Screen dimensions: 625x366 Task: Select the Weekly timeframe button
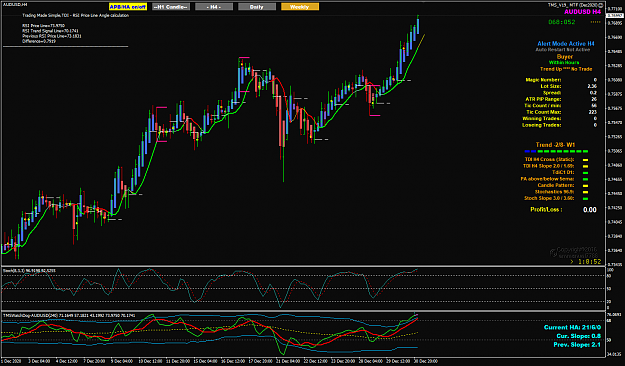(300, 7)
